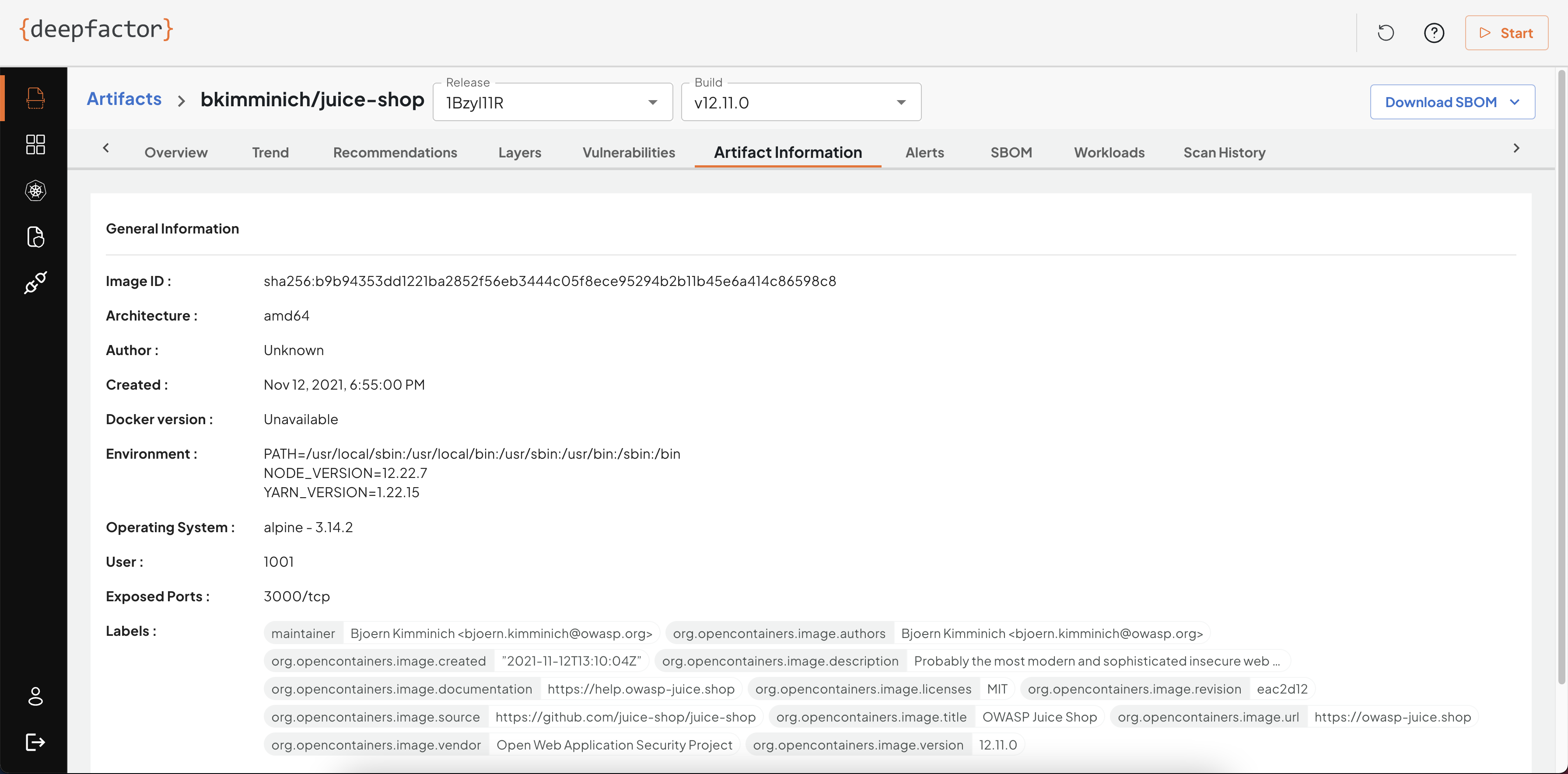Open the dashboard grid sidebar icon
Viewport: 1568px width, 774px height.
pos(35,144)
